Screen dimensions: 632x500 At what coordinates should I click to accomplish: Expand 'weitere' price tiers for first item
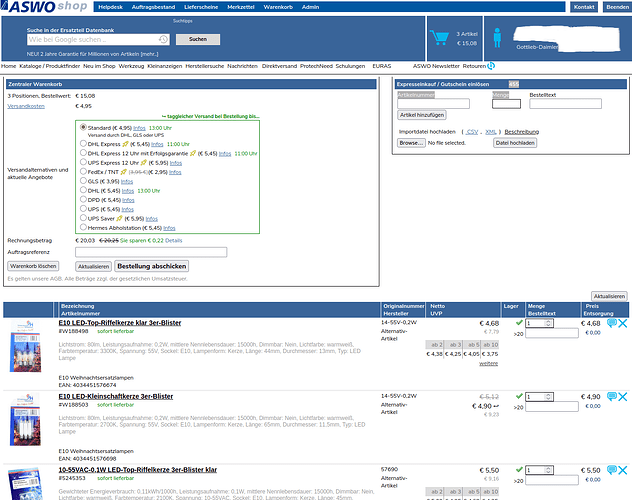click(488, 363)
